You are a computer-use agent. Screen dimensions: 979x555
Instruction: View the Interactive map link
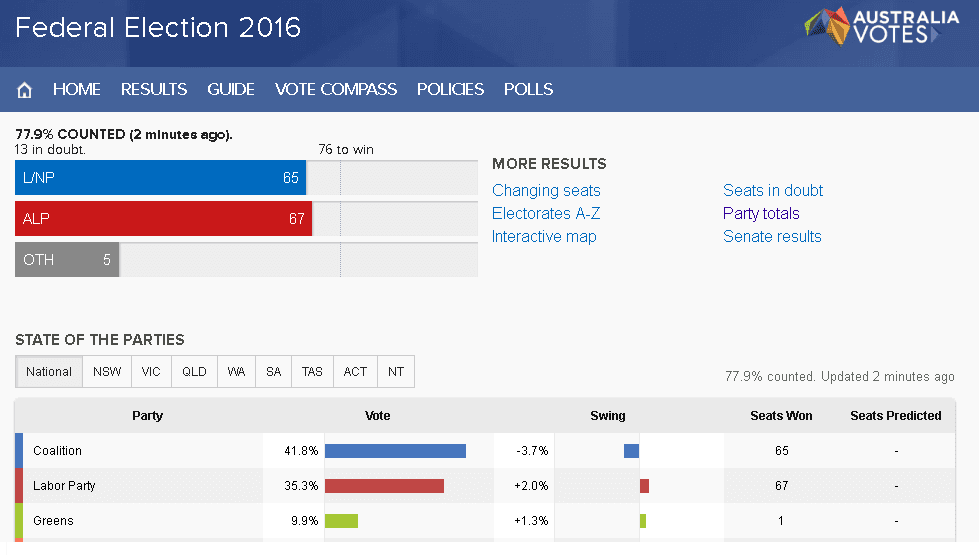click(544, 237)
